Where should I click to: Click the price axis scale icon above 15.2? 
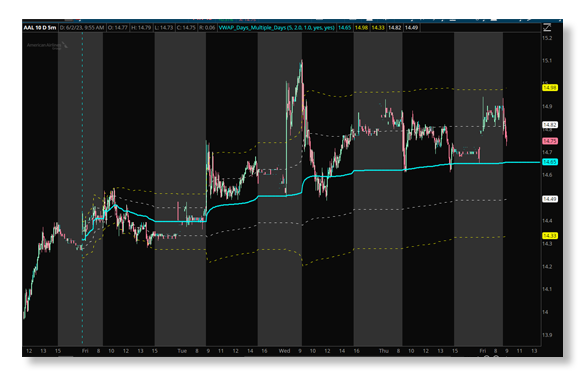coord(547,27)
